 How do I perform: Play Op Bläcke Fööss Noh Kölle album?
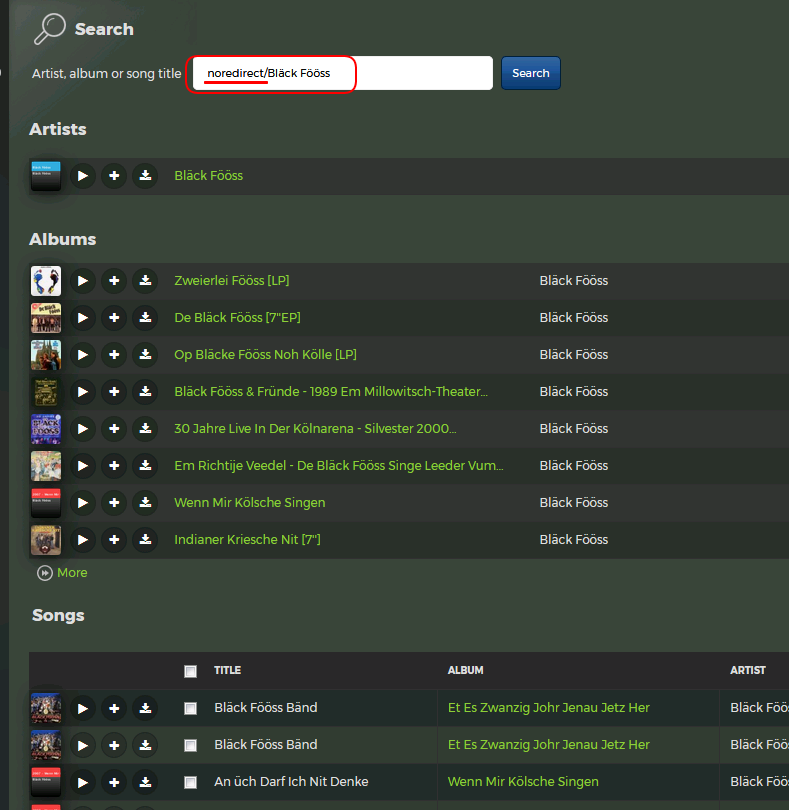(x=83, y=355)
